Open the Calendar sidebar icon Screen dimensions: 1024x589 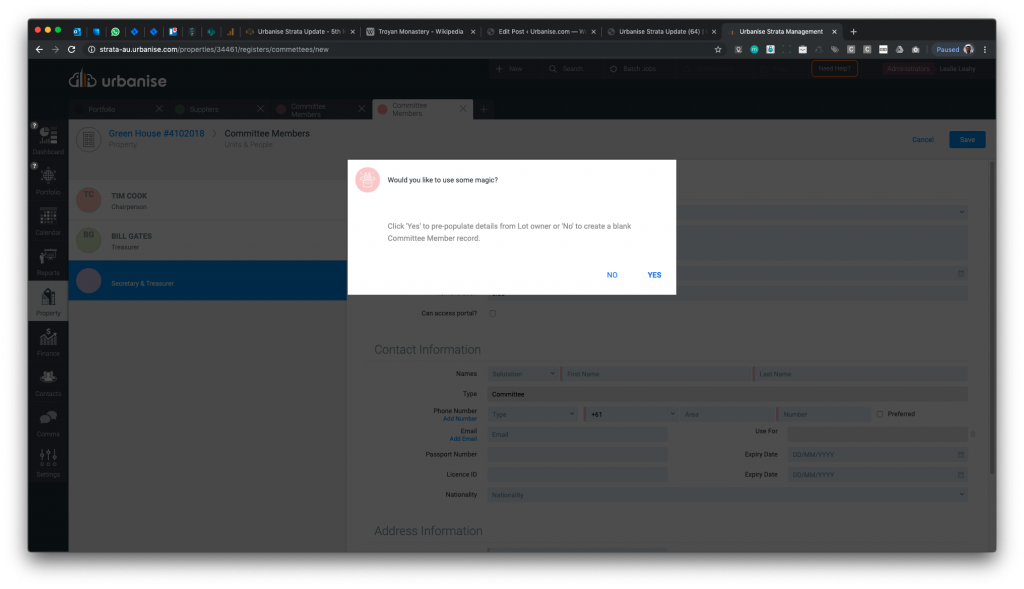48,217
